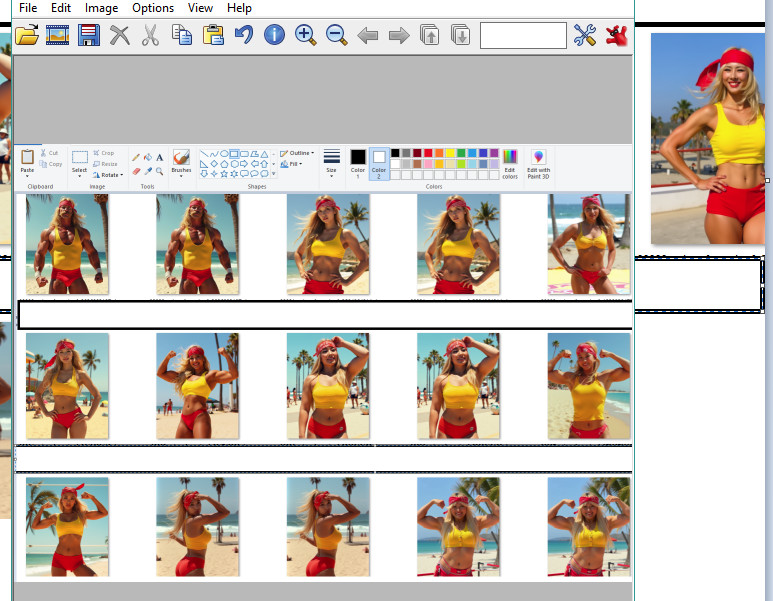Open the Options menu

153,8
